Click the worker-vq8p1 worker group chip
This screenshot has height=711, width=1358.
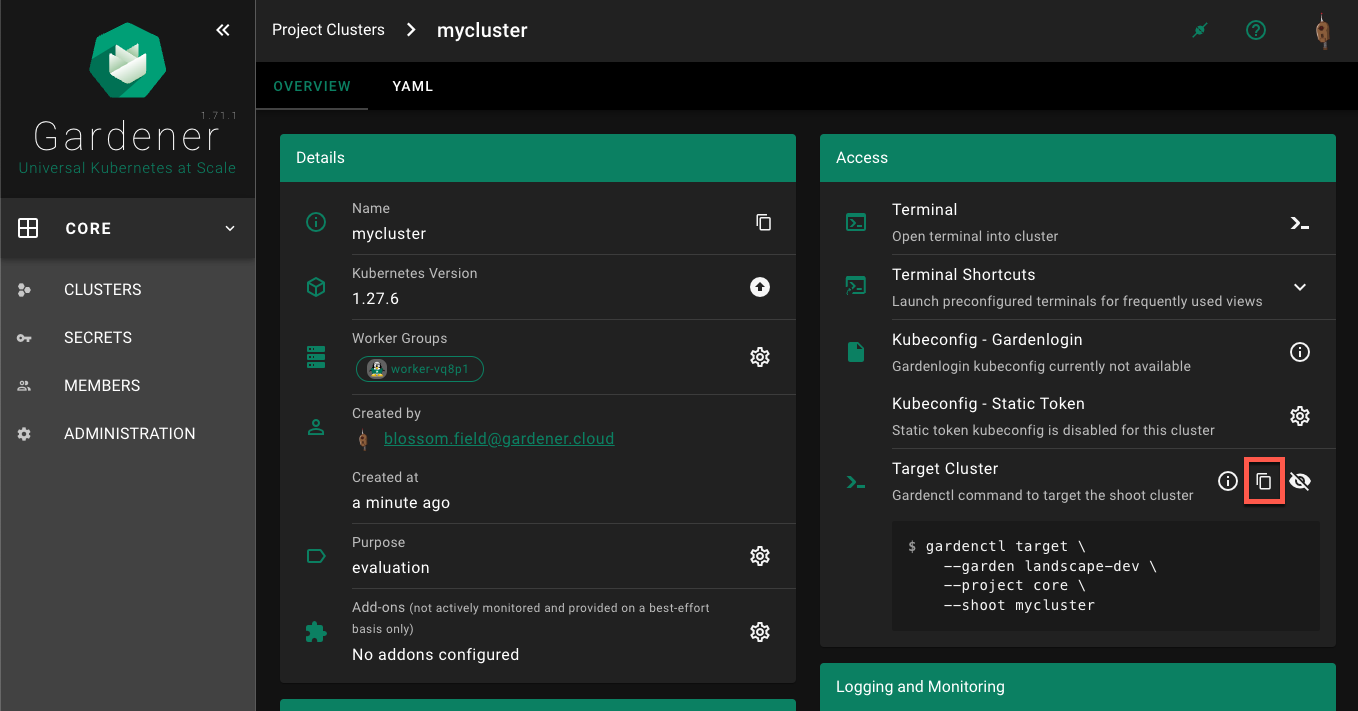pos(420,369)
